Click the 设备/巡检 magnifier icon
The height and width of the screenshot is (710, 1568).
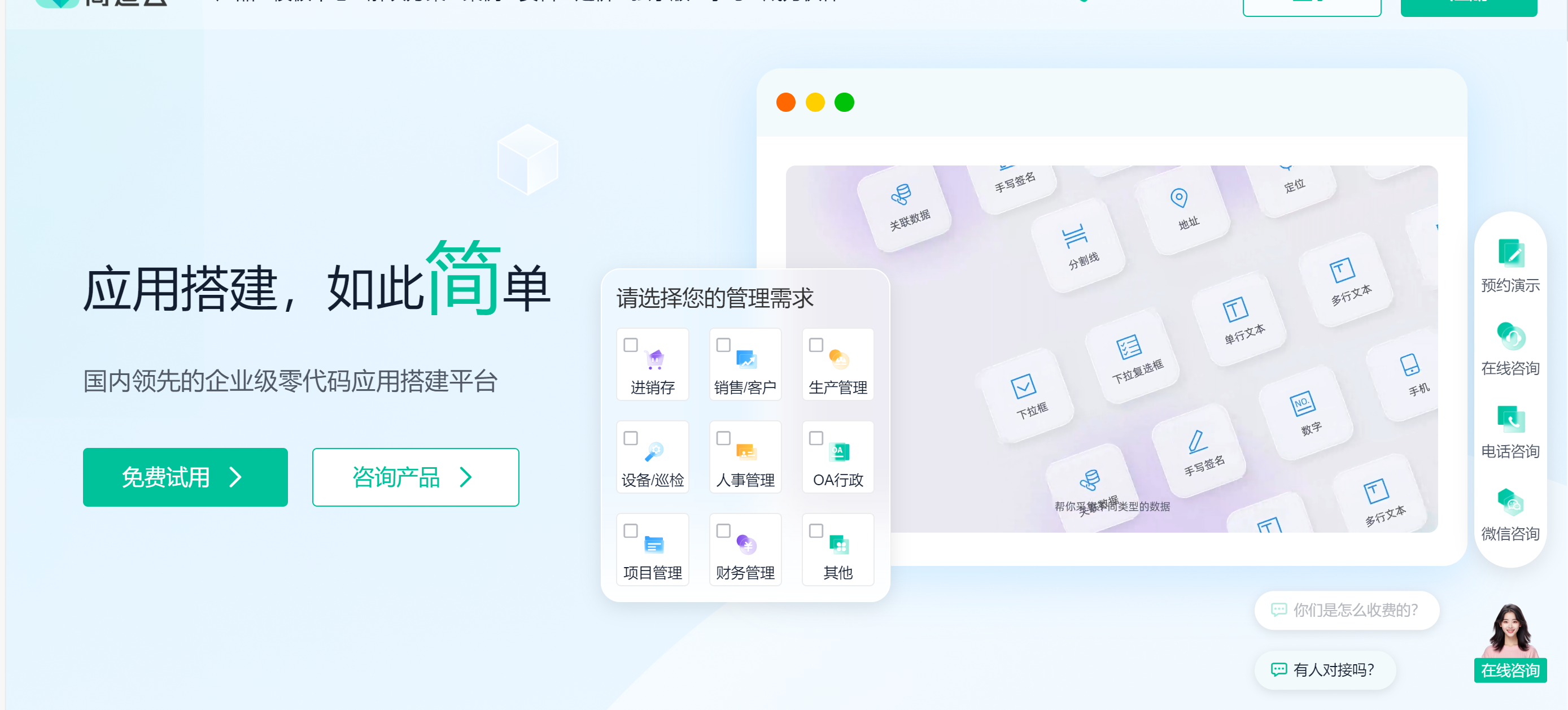(654, 452)
